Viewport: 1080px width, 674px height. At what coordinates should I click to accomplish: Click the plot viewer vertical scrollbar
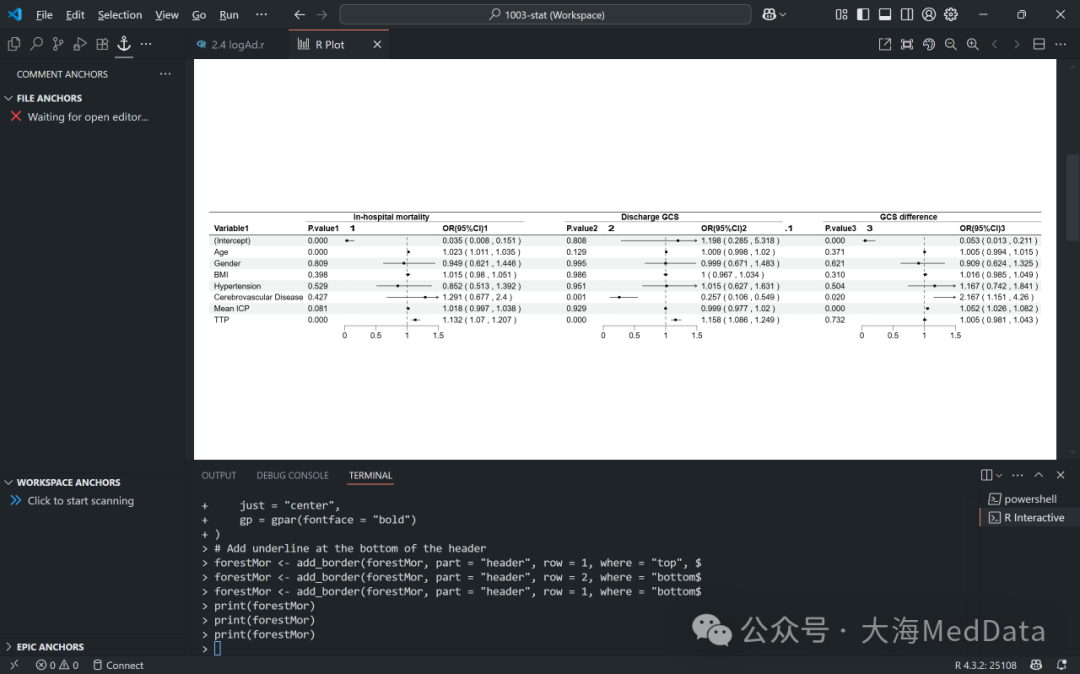coord(1072,198)
